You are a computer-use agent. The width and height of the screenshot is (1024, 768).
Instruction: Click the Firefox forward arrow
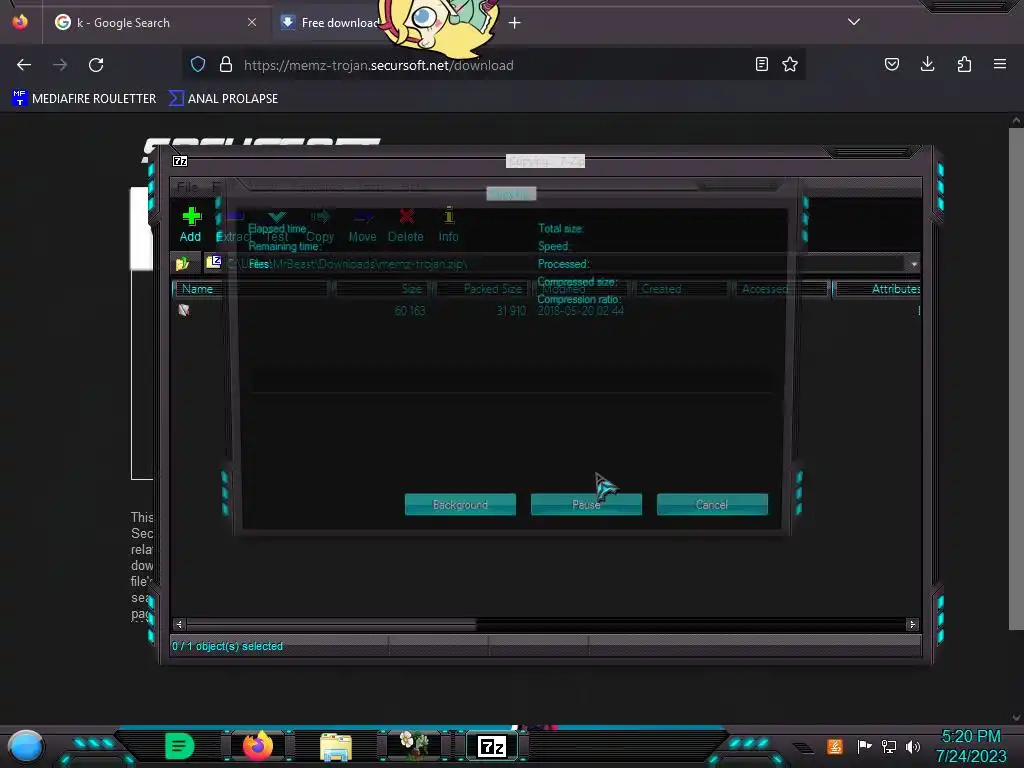coord(60,65)
